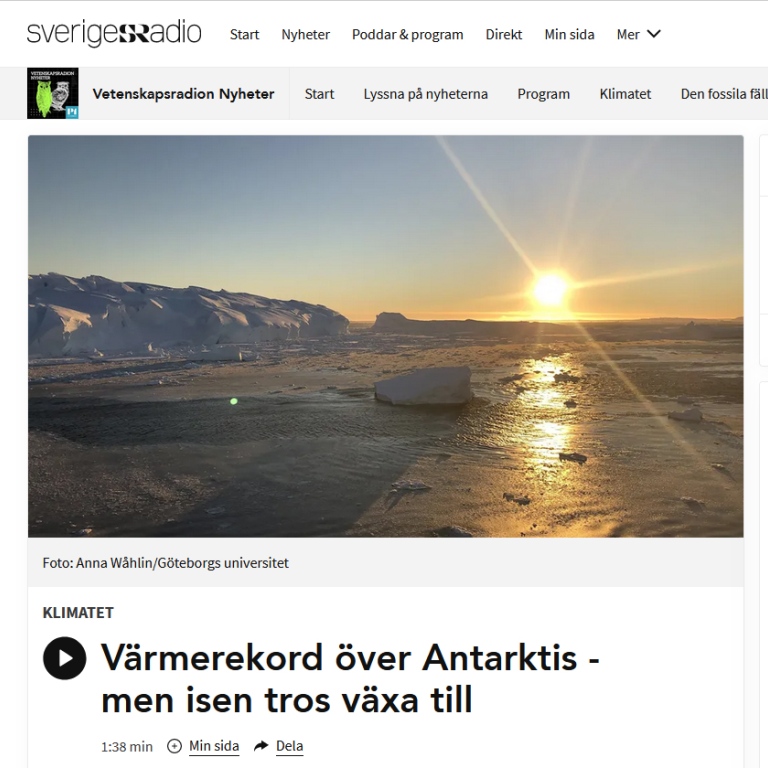
Task: Click the share arrow icon beside Dela
Action: coord(261,746)
